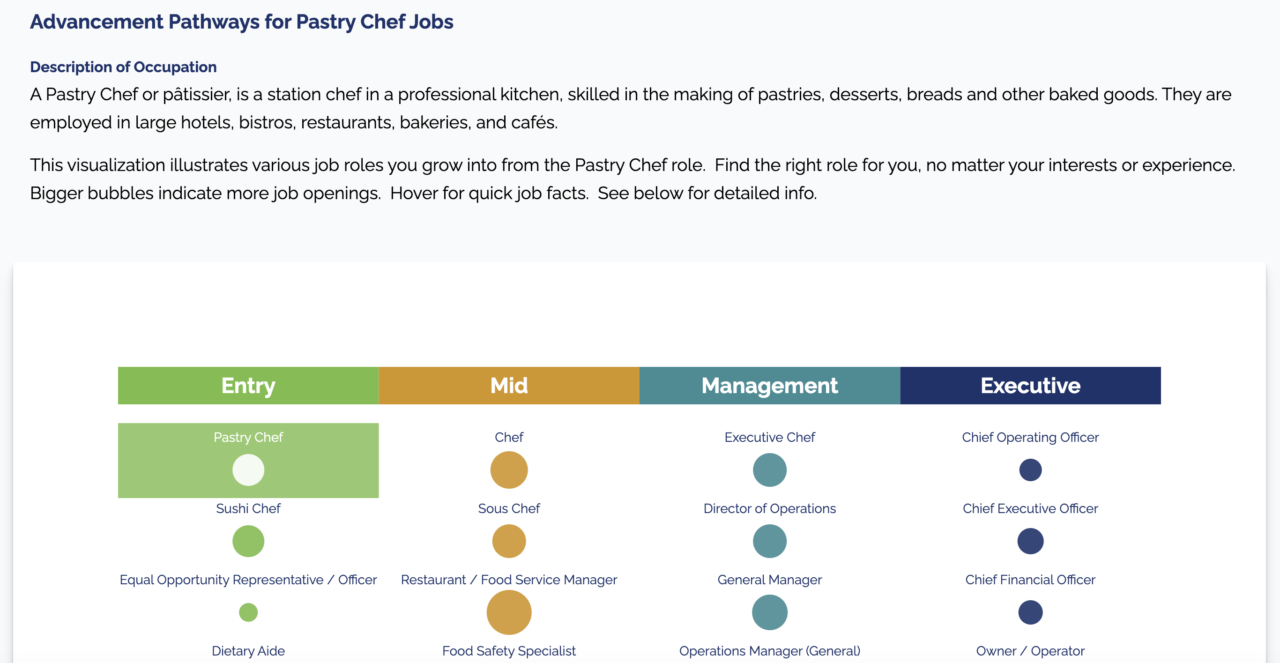1280x663 pixels.
Task: Select the Chief Operating Officer bubble
Action: [x=1030, y=470]
